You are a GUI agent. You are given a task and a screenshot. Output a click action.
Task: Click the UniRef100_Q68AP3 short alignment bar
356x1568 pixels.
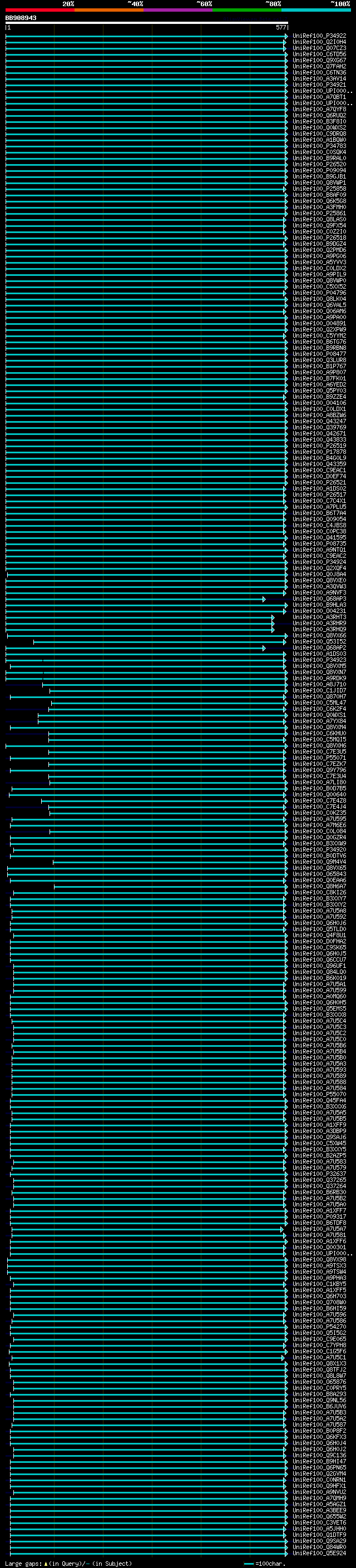135,599
